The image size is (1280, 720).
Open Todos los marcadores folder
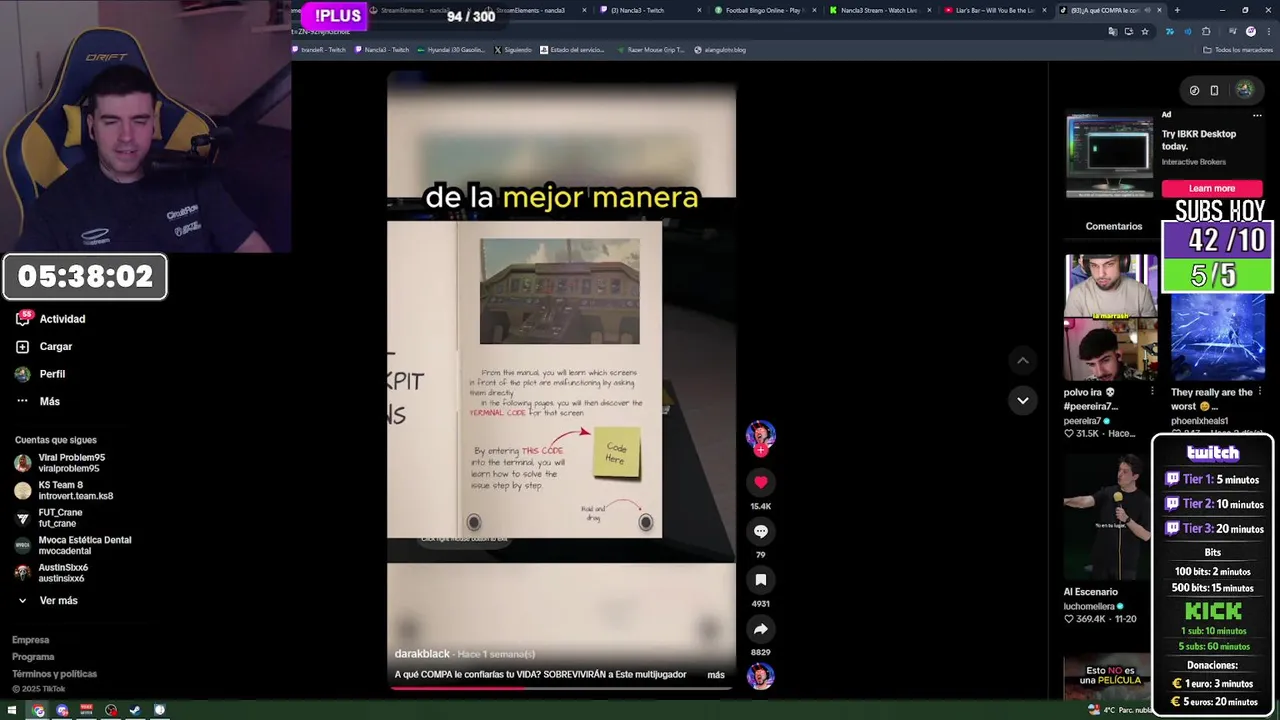point(1238,50)
